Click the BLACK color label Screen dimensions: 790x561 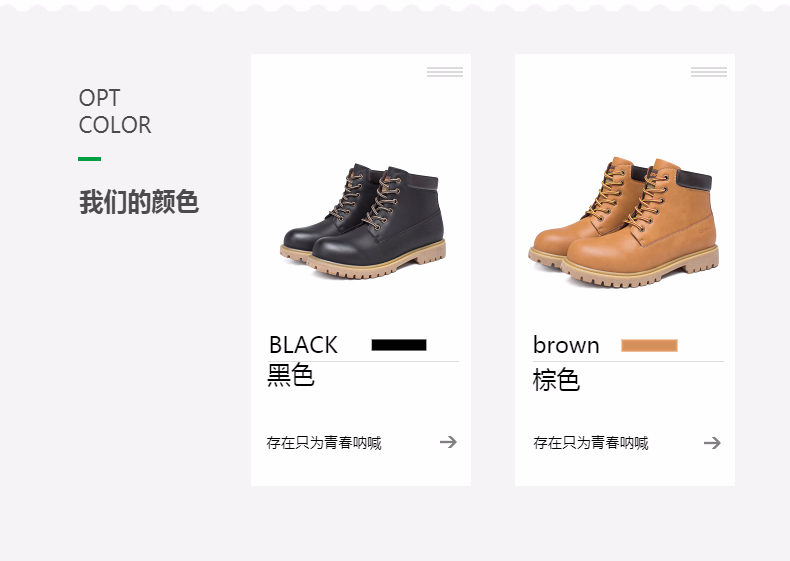pos(303,345)
